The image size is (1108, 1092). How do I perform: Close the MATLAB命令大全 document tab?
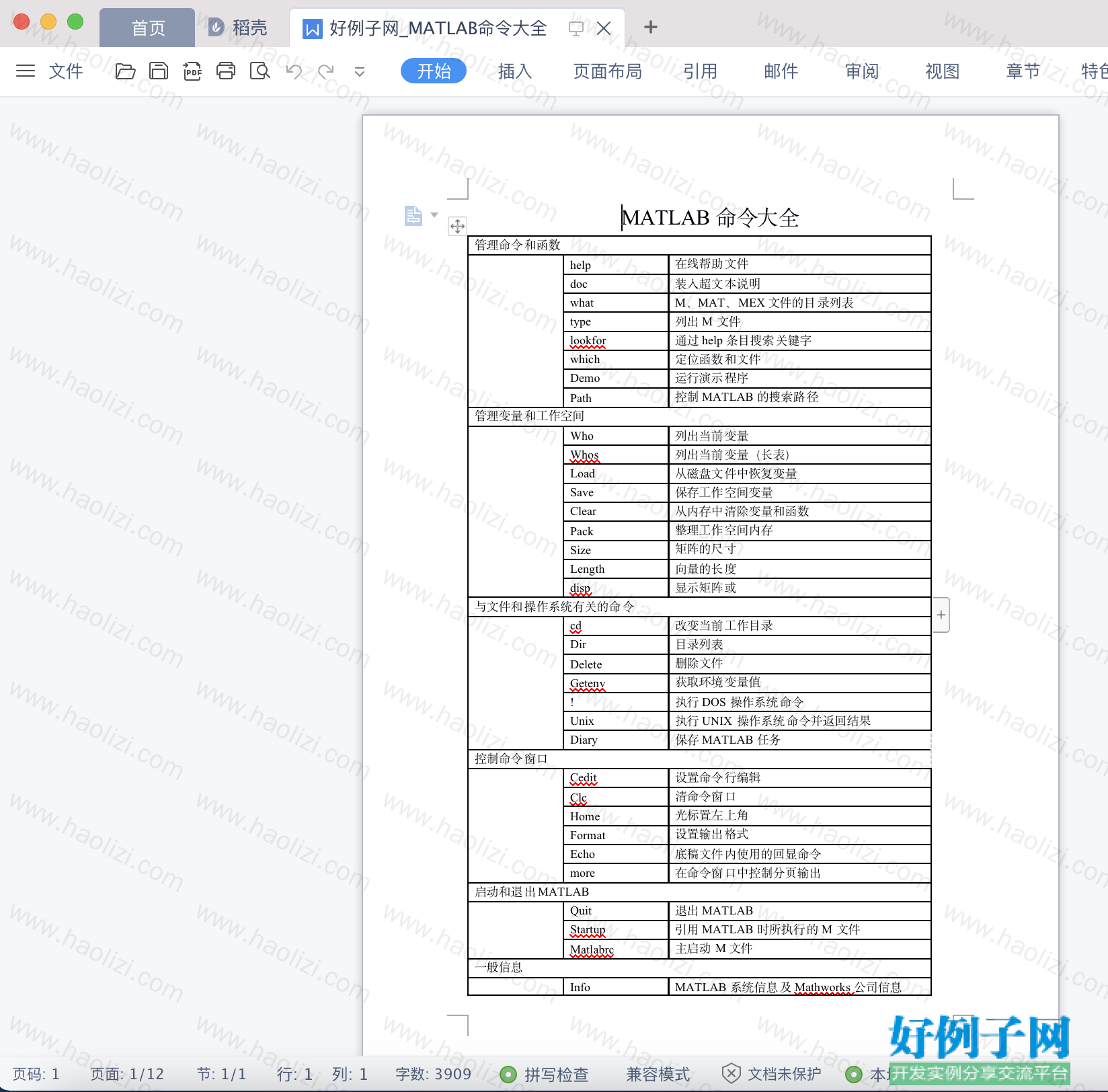tap(604, 28)
